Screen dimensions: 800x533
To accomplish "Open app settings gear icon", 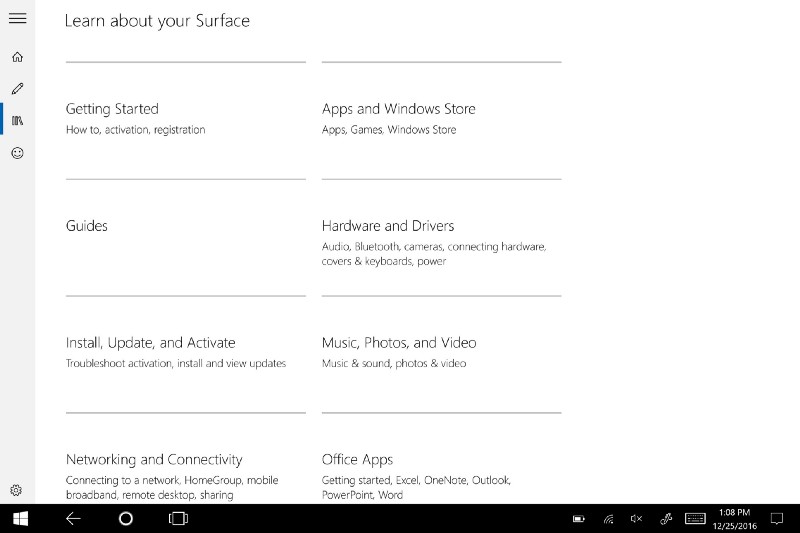I will [x=17, y=490].
